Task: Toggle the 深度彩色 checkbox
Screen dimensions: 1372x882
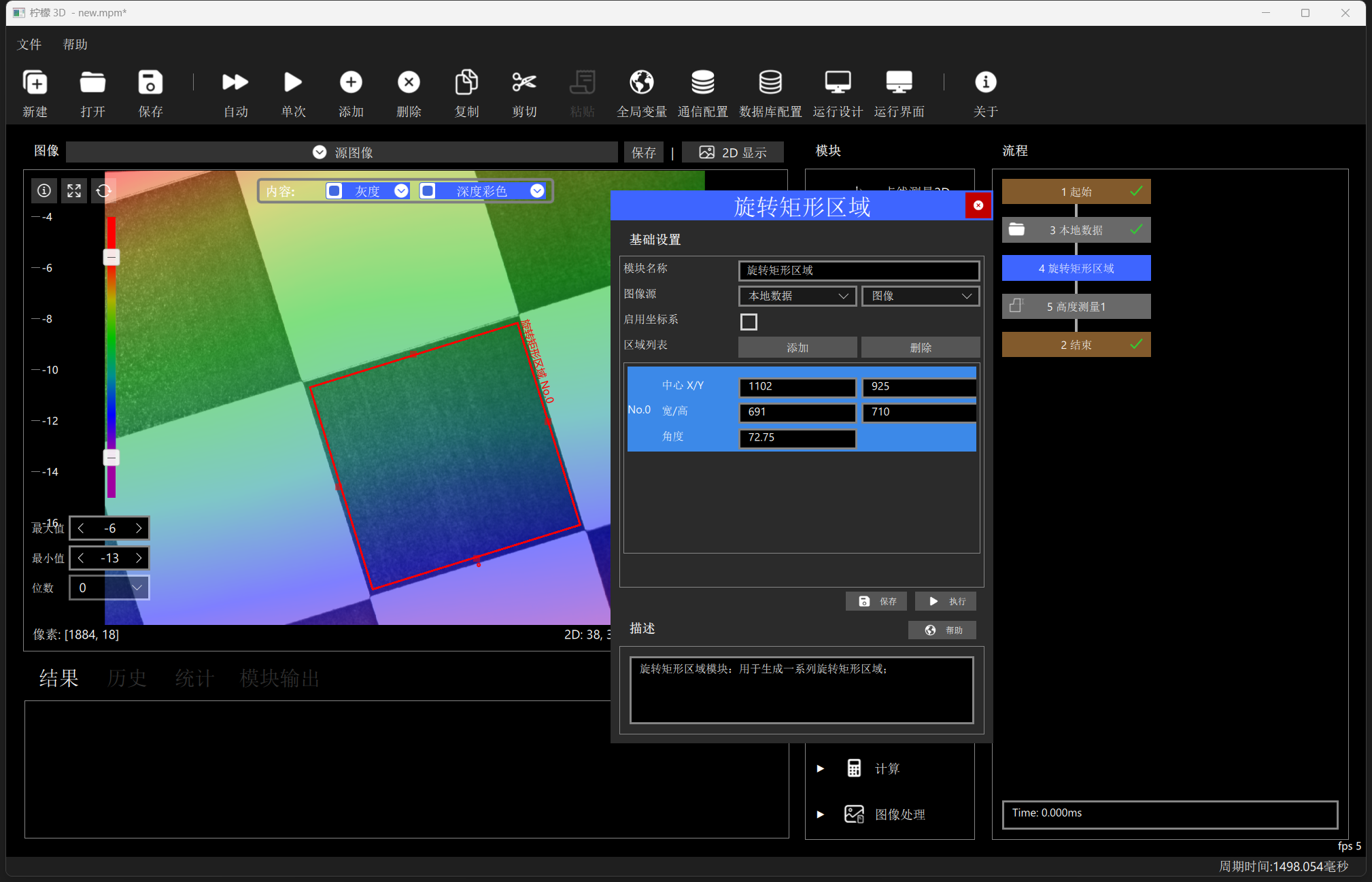Action: tap(427, 191)
